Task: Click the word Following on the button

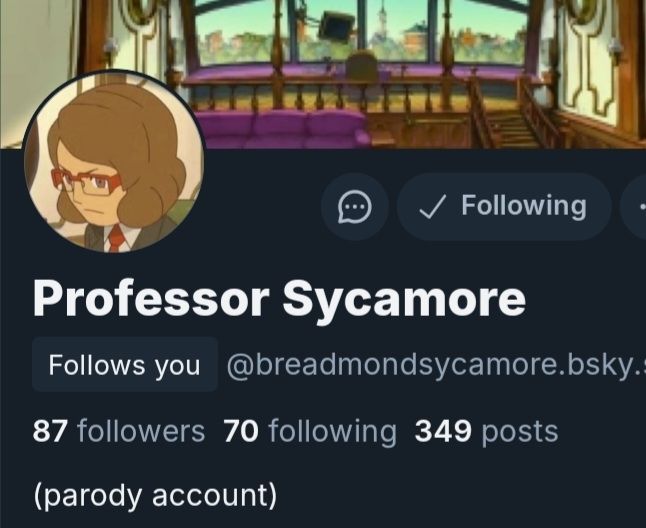Action: [524, 206]
